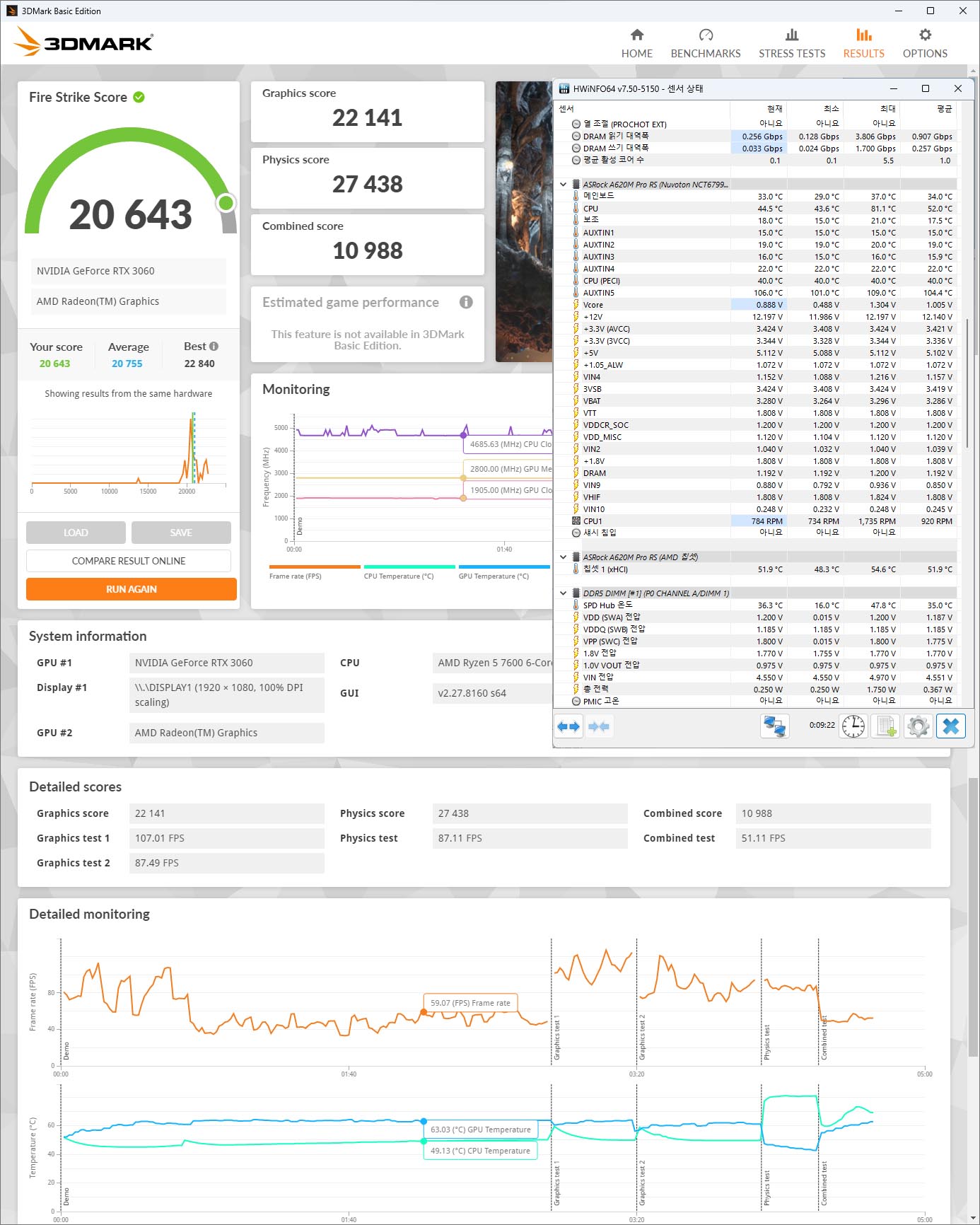This screenshot has height=1225, width=980.
Task: Collapse the DDR5 DIMM #1 sensor group
Action: (x=564, y=593)
